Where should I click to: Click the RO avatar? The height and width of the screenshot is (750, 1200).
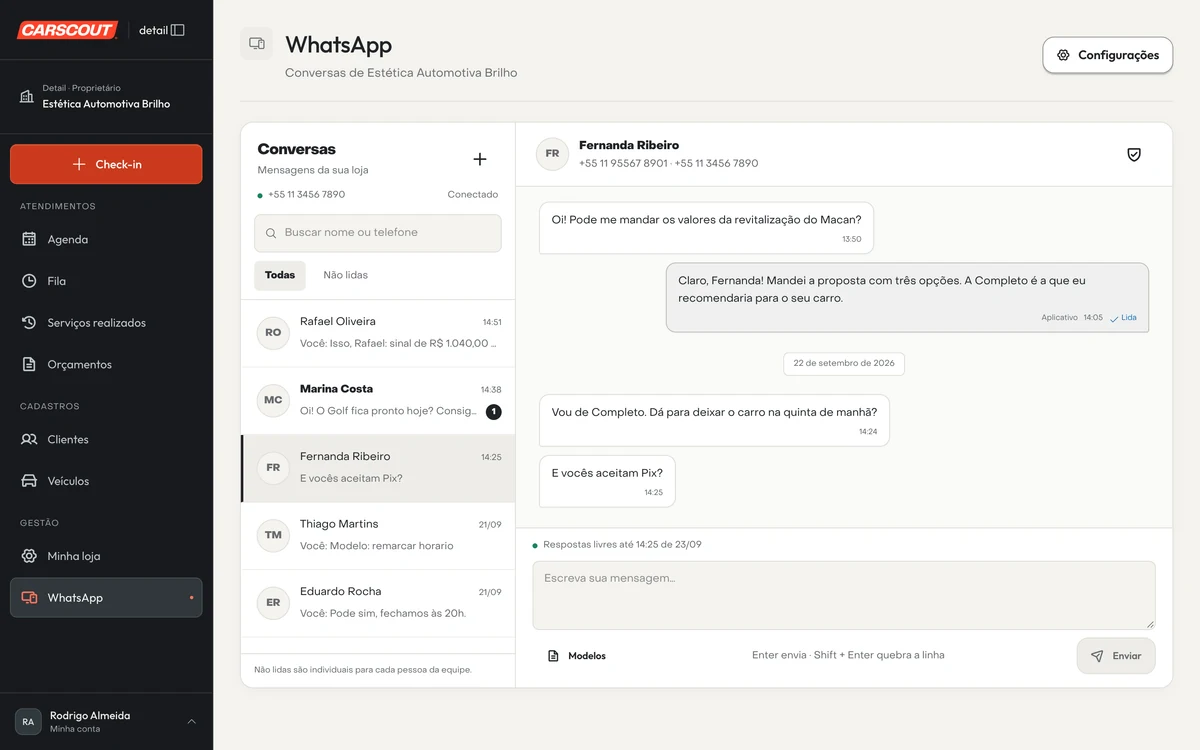(273, 333)
